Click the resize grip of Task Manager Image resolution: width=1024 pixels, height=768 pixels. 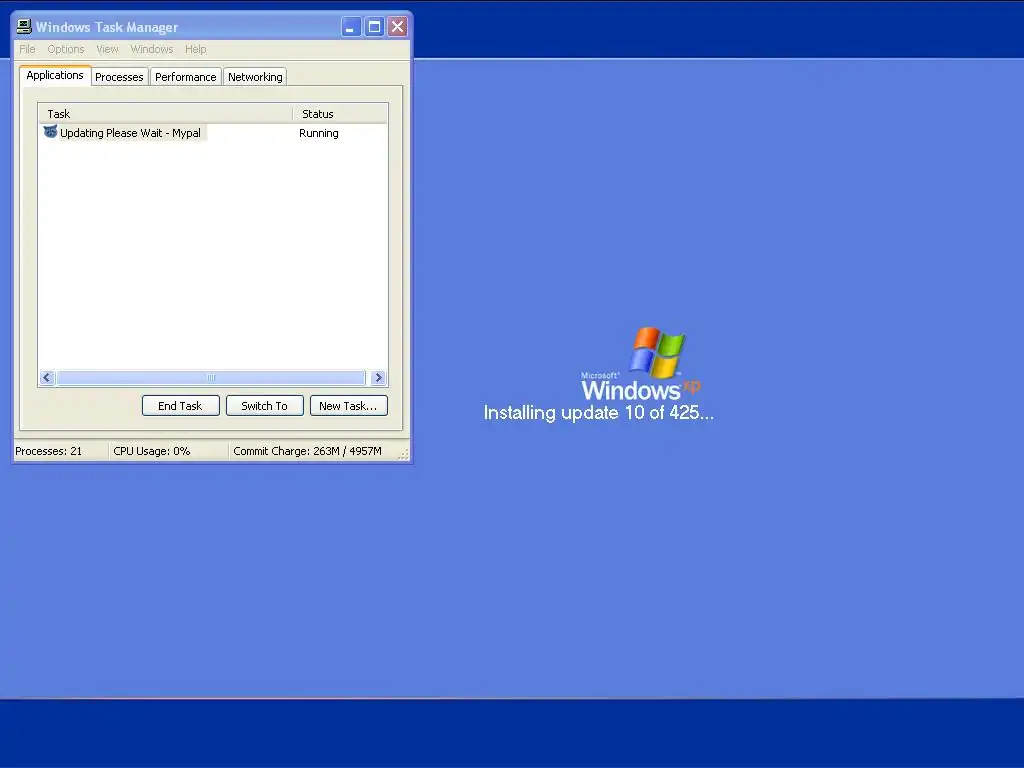coord(404,455)
